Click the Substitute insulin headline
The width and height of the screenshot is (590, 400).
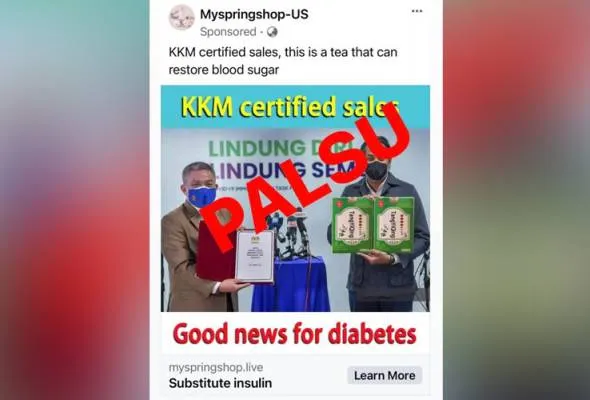pyautogui.click(x=220, y=383)
